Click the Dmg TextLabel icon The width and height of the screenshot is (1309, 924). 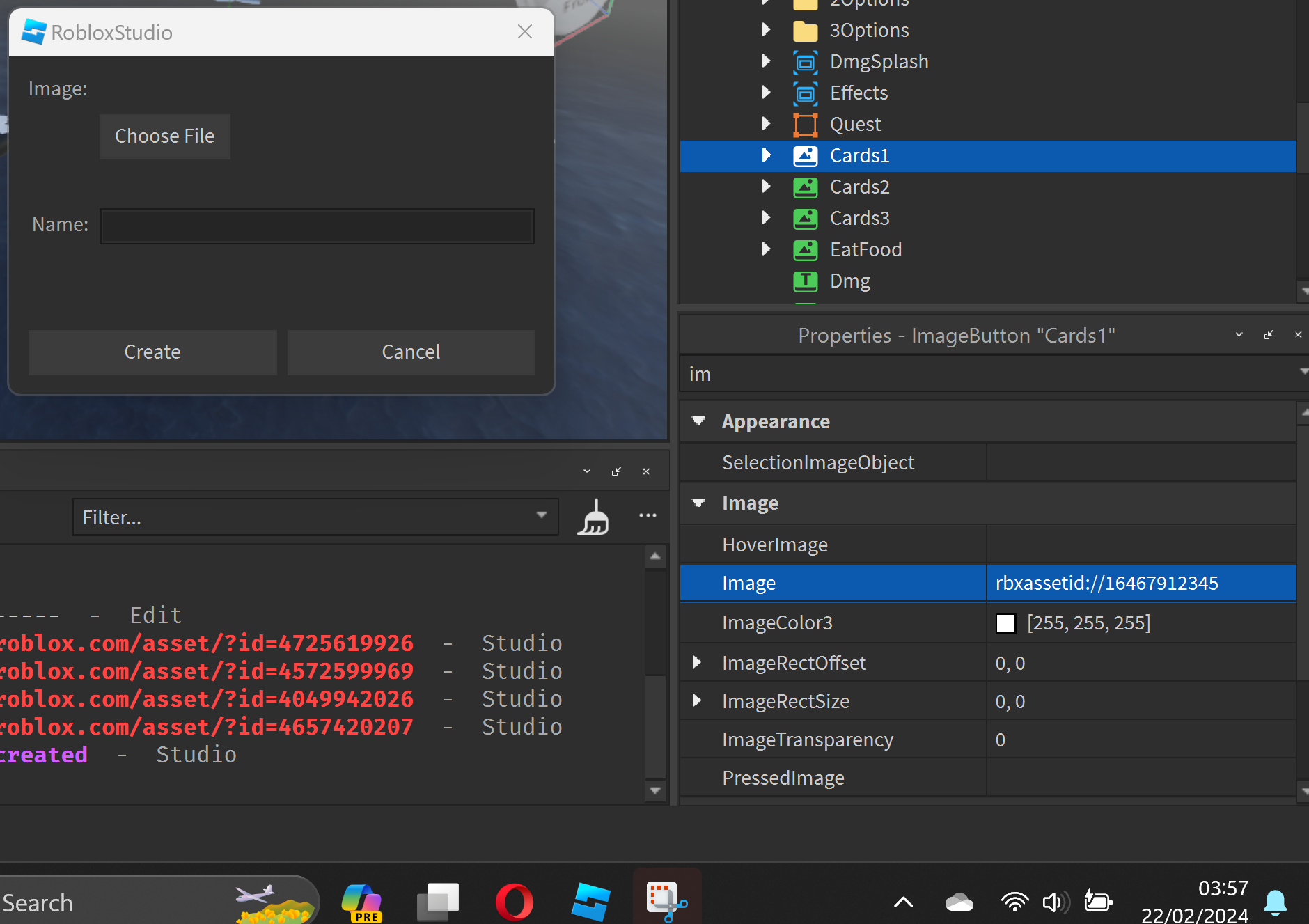pos(806,281)
